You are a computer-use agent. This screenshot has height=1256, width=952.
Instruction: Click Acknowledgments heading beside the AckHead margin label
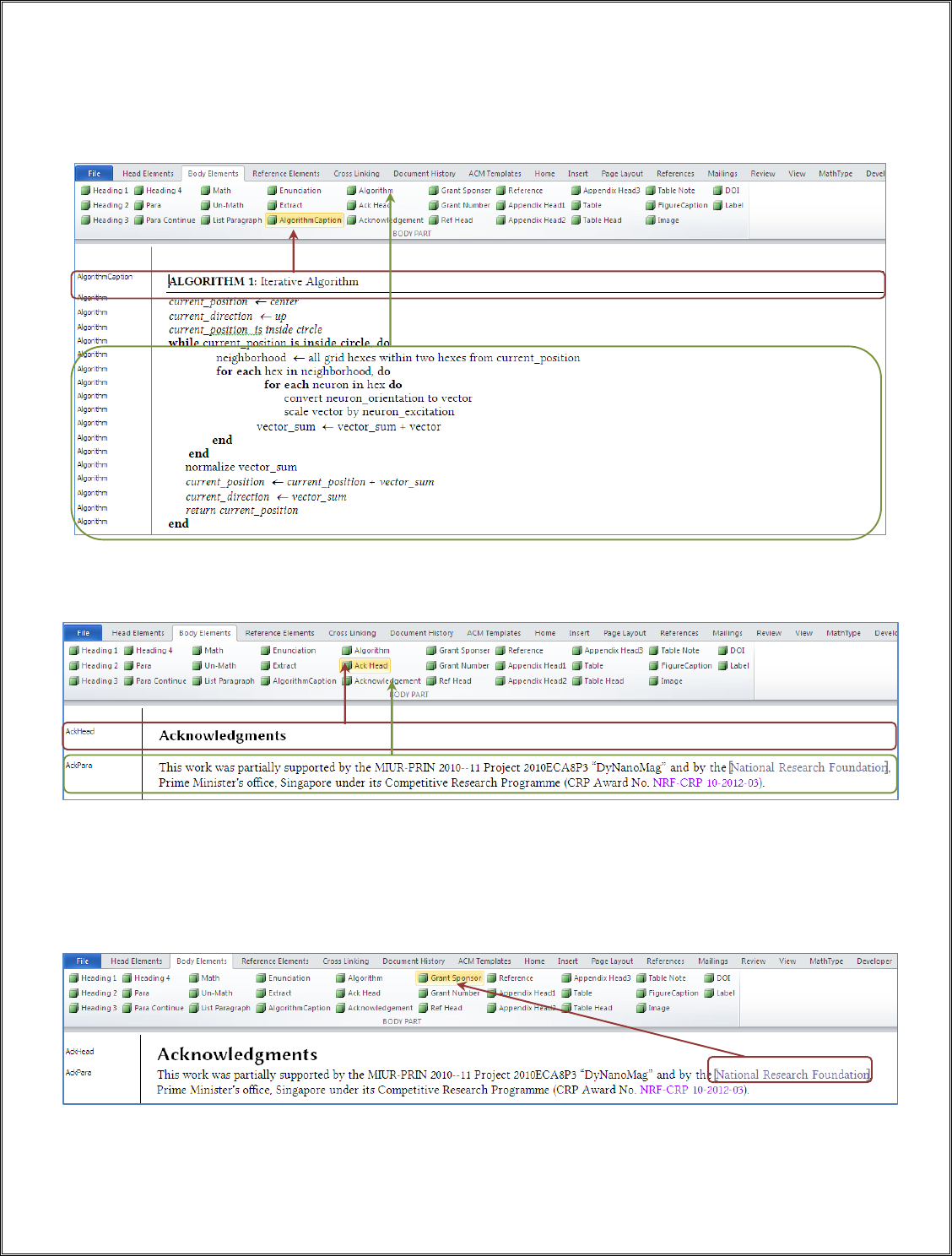pyautogui.click(x=223, y=736)
